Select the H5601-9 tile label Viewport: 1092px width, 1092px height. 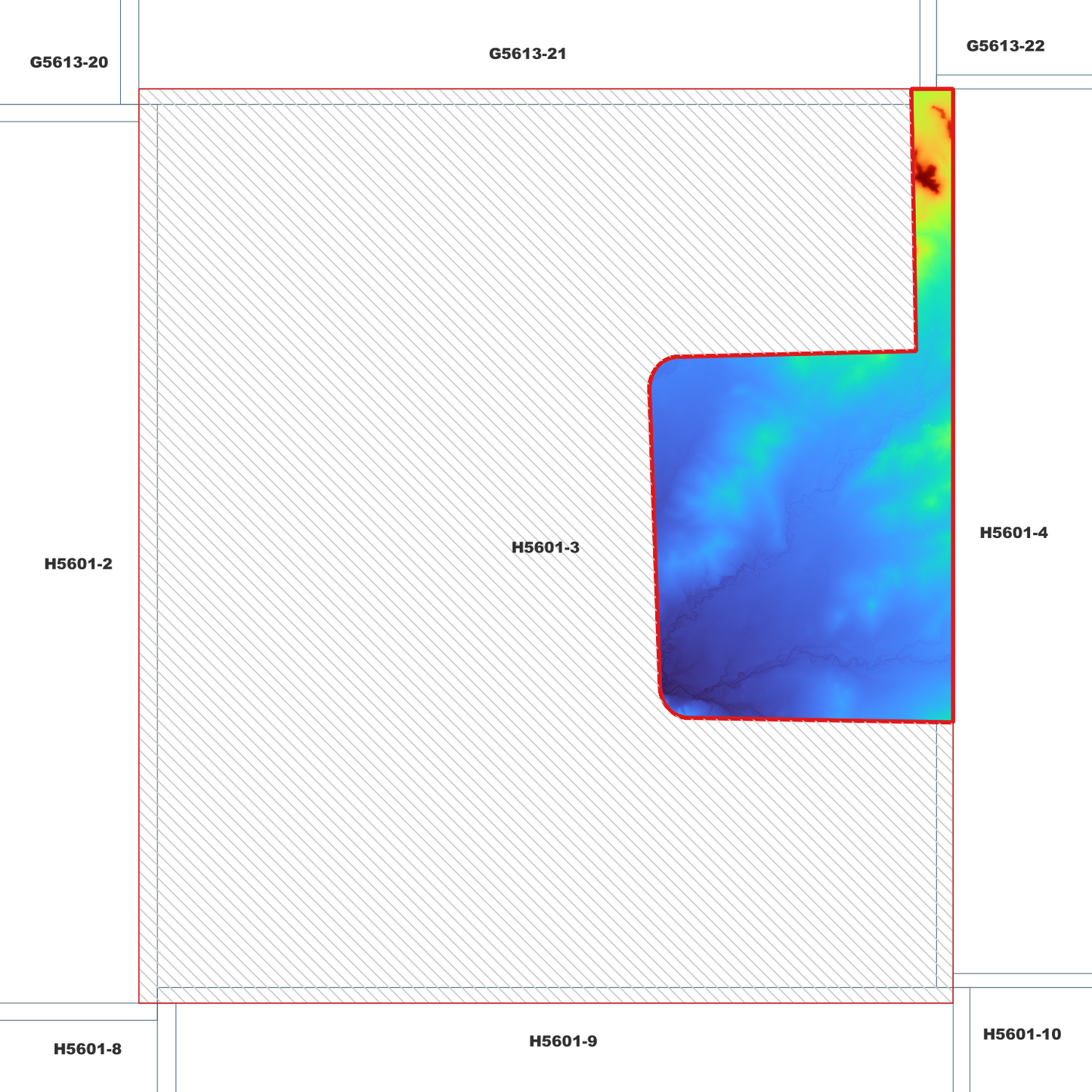point(563,1041)
